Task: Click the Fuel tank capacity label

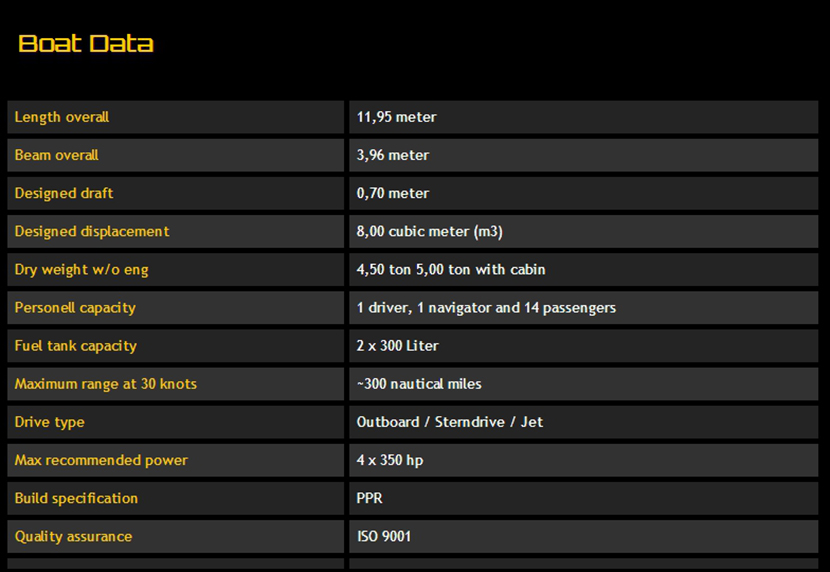Action: click(76, 345)
